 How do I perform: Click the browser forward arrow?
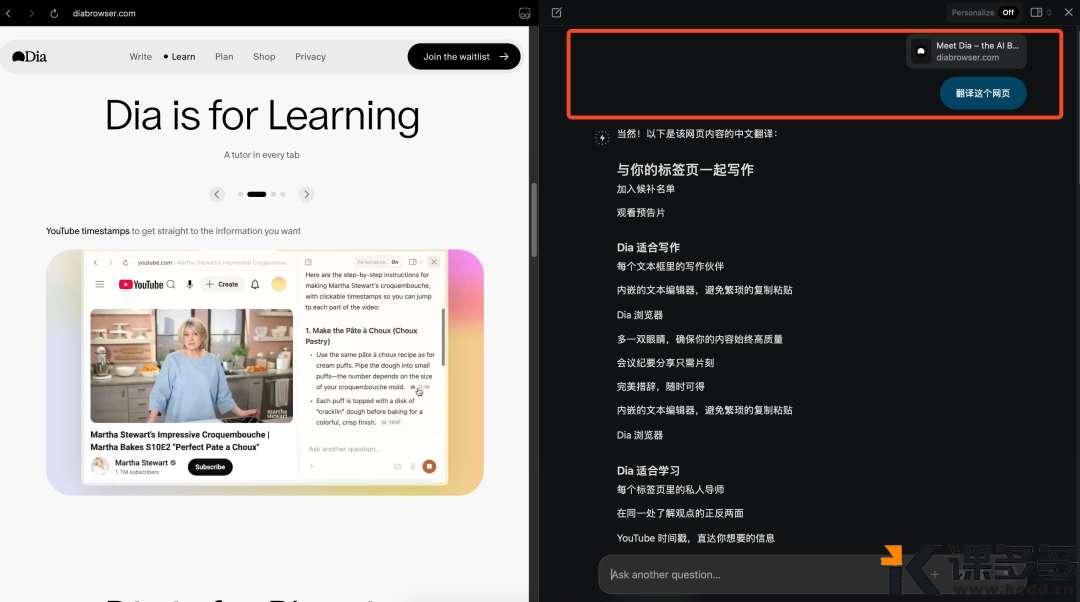31,13
